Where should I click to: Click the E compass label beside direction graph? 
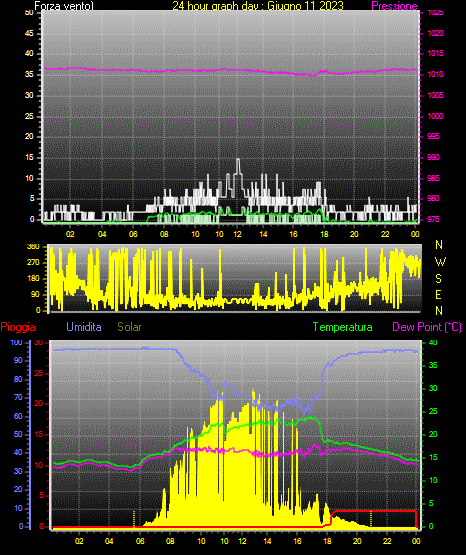[438, 294]
